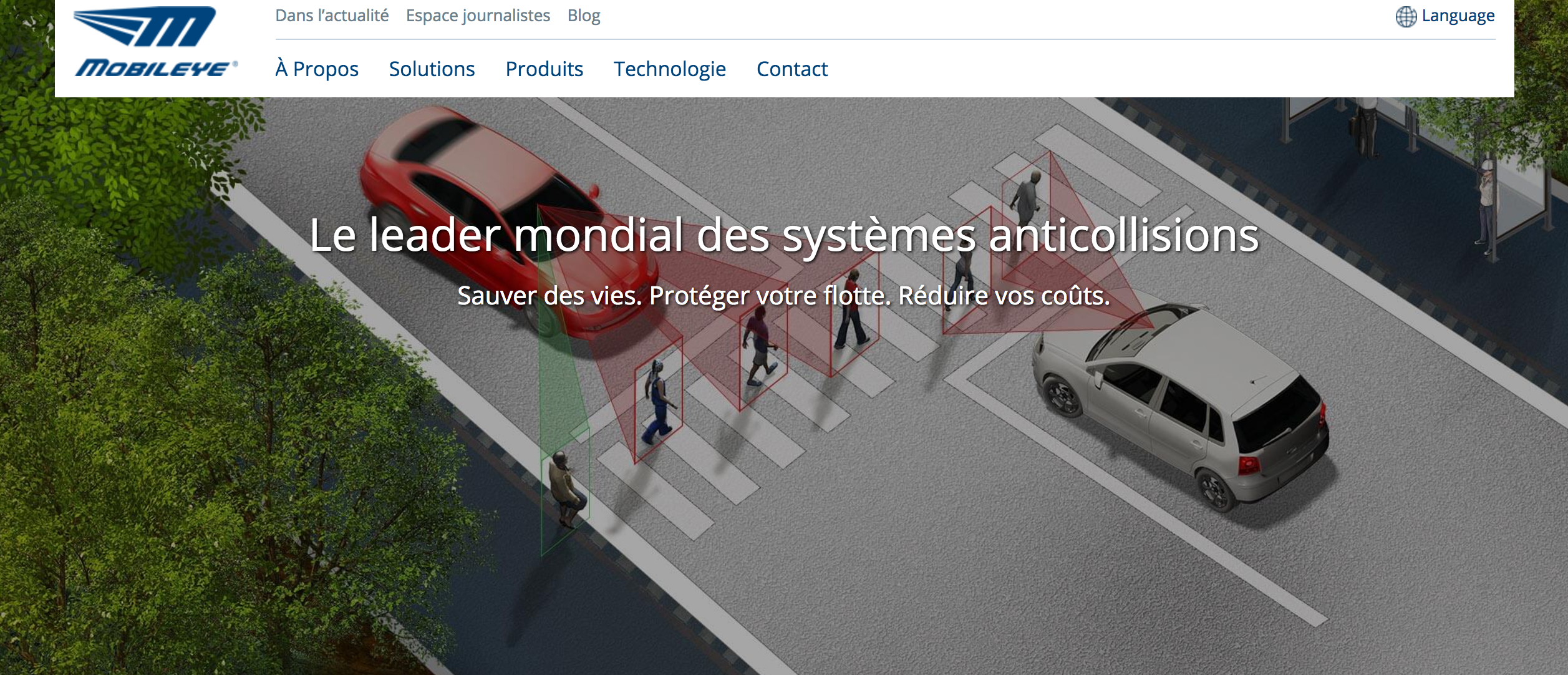Viewport: 1568px width, 675px height.
Task: Open the Solutions menu
Action: pos(432,69)
